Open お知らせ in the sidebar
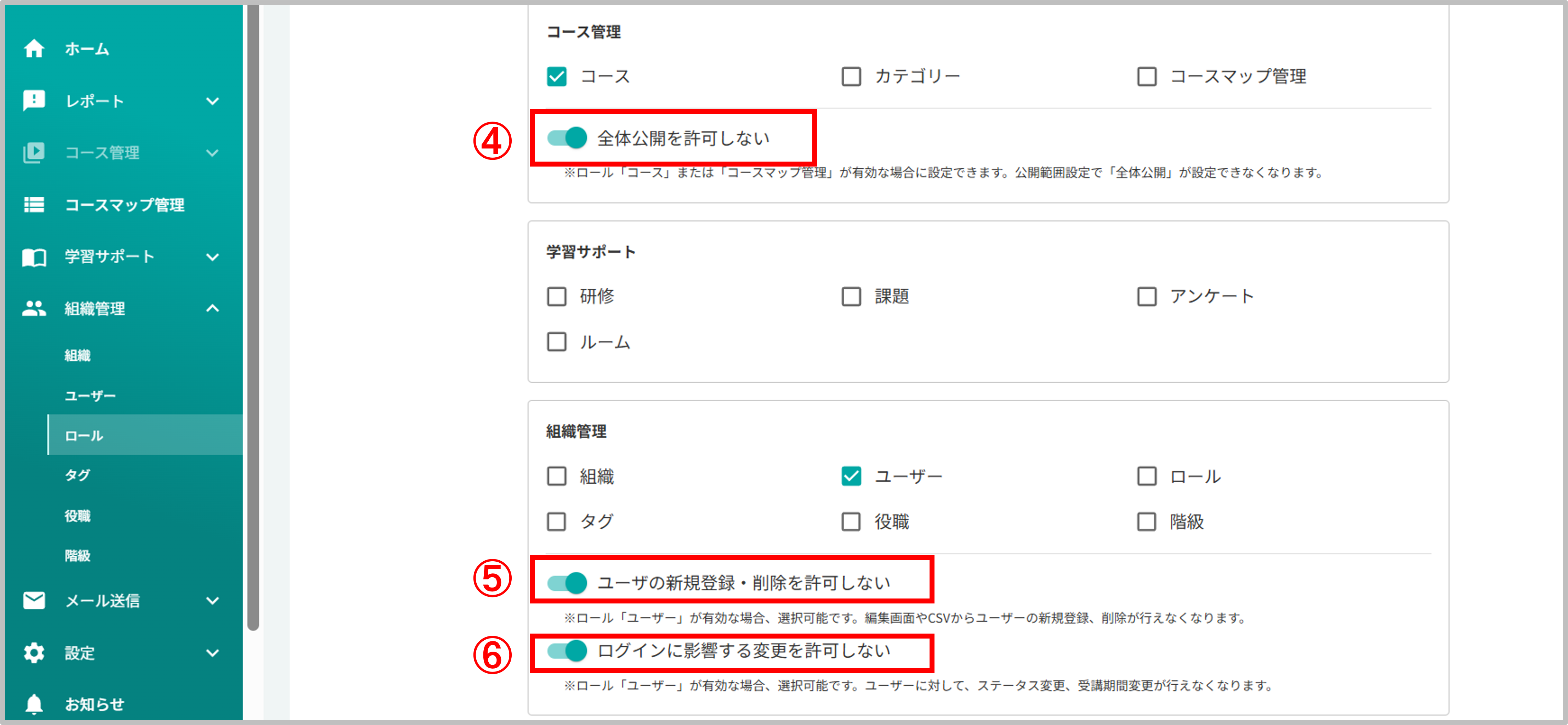Image resolution: width=1568 pixels, height=725 pixels. click(x=94, y=704)
